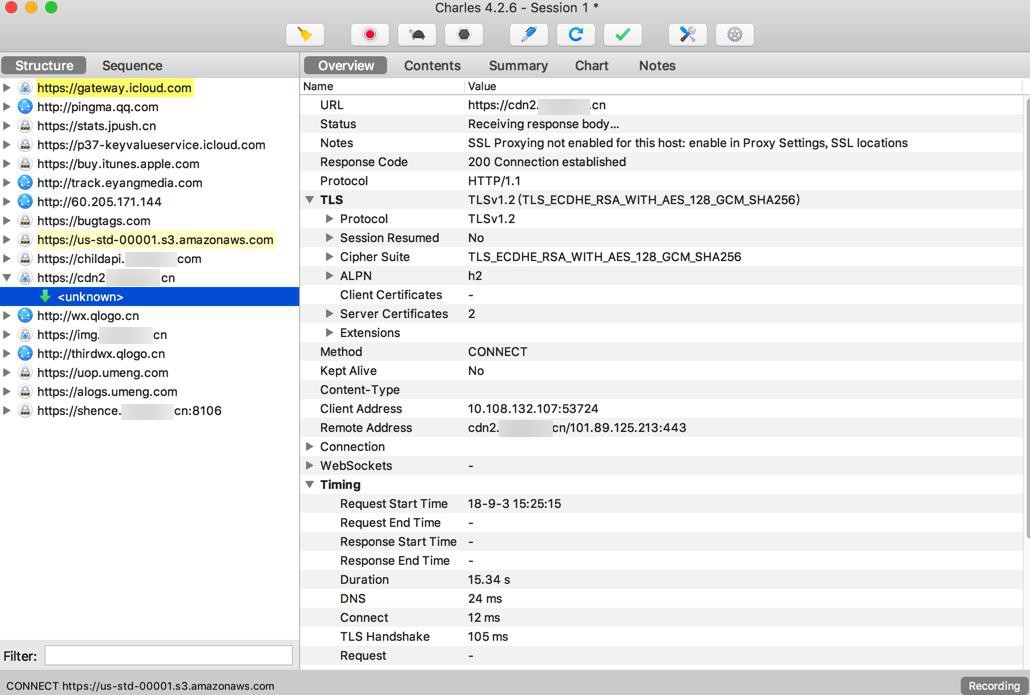Screen dimensions: 1030x695
Task: Open the Notes tab
Action: (x=657, y=66)
